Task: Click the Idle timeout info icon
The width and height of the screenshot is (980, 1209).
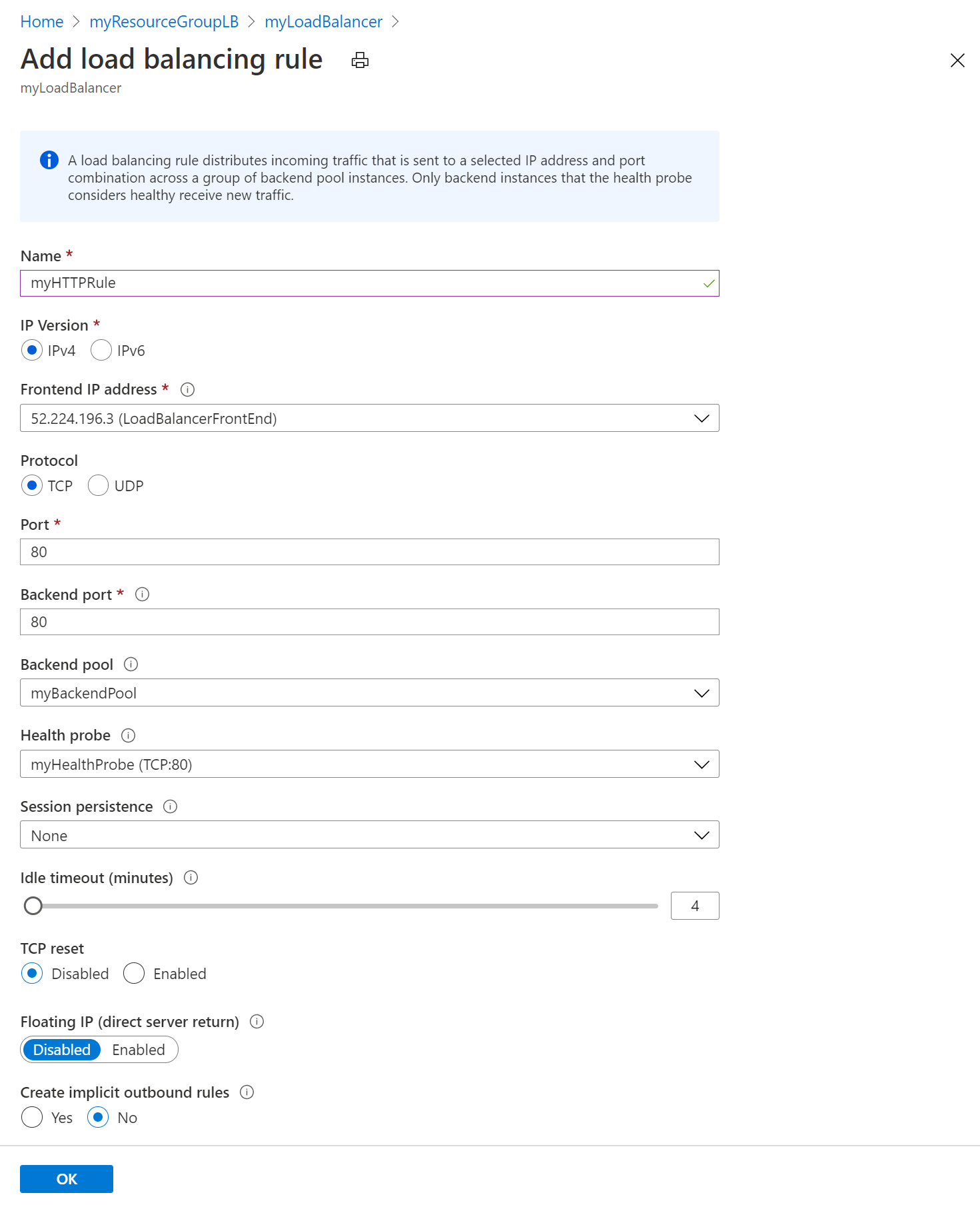Action: pyautogui.click(x=191, y=878)
